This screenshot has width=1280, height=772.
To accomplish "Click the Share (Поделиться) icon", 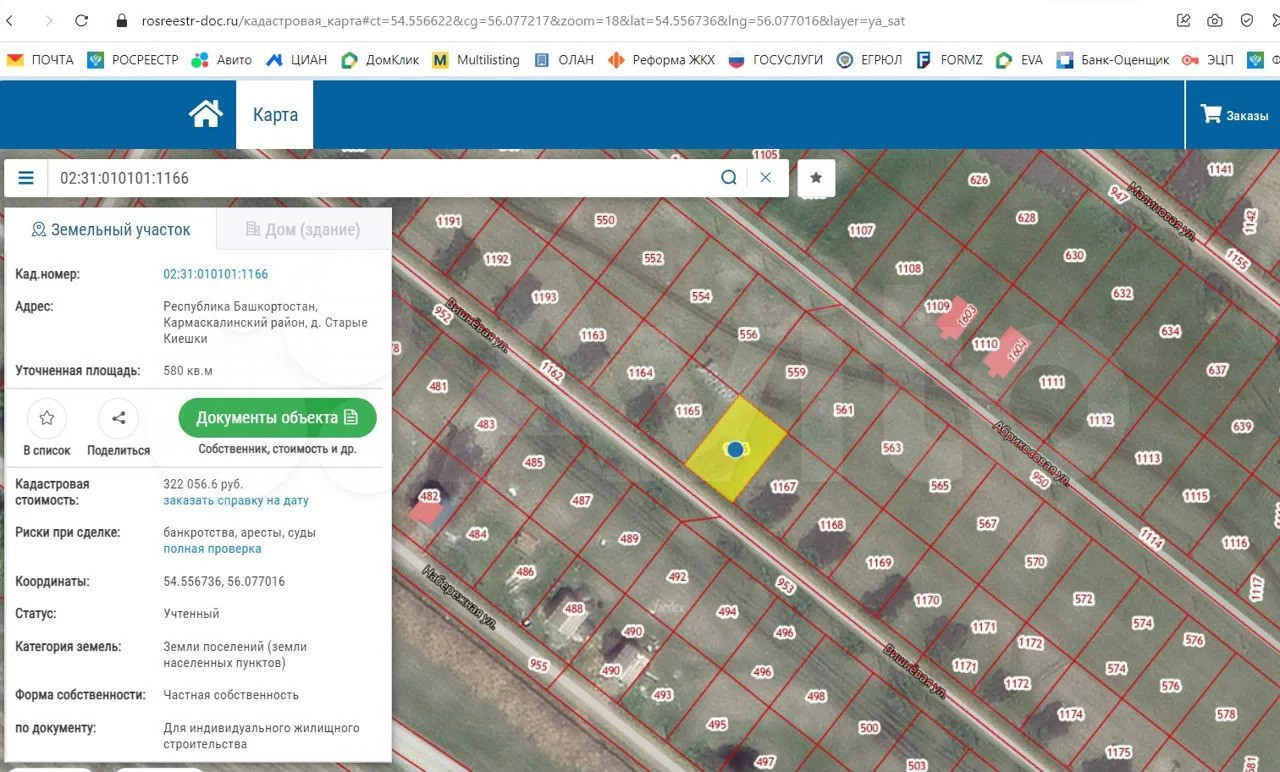I will 118,419.
